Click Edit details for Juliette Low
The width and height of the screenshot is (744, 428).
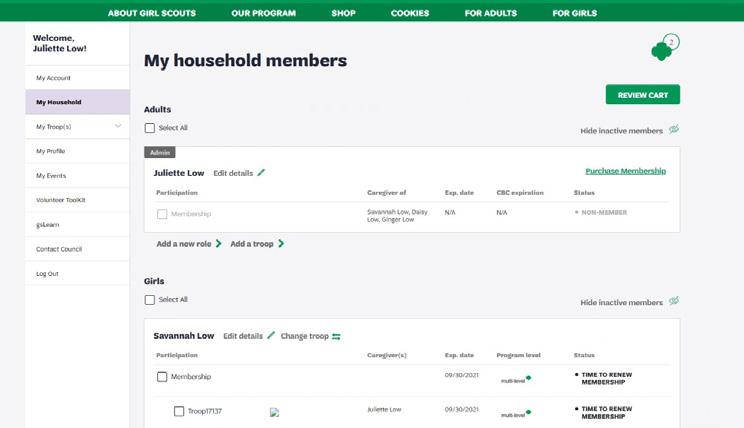coord(233,173)
